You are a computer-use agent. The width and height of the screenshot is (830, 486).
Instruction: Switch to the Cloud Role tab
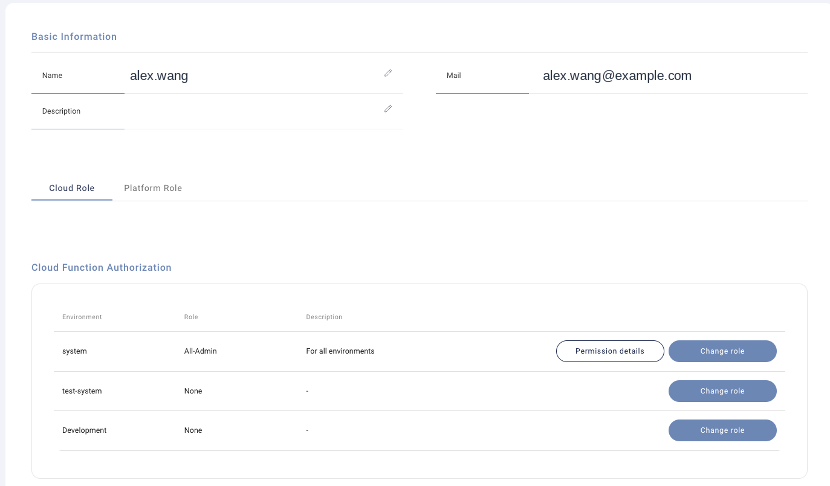pyautogui.click(x=71, y=188)
